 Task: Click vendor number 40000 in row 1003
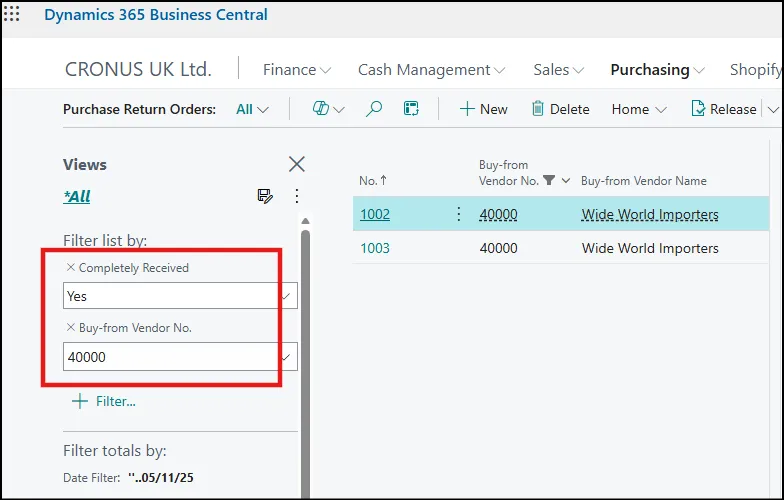pos(498,248)
